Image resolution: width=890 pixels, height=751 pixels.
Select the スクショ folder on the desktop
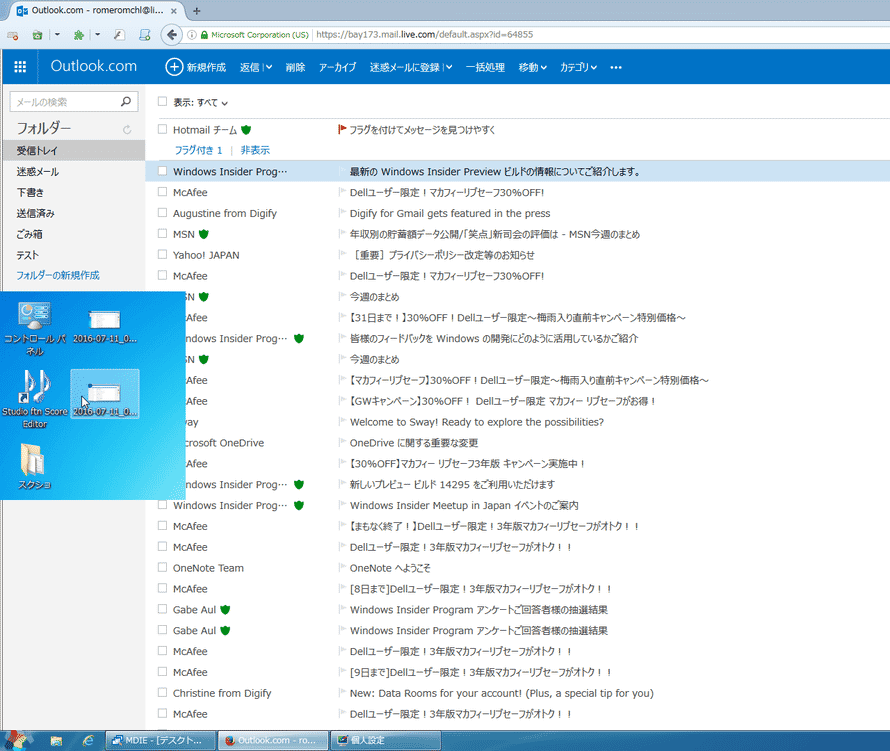point(34,467)
